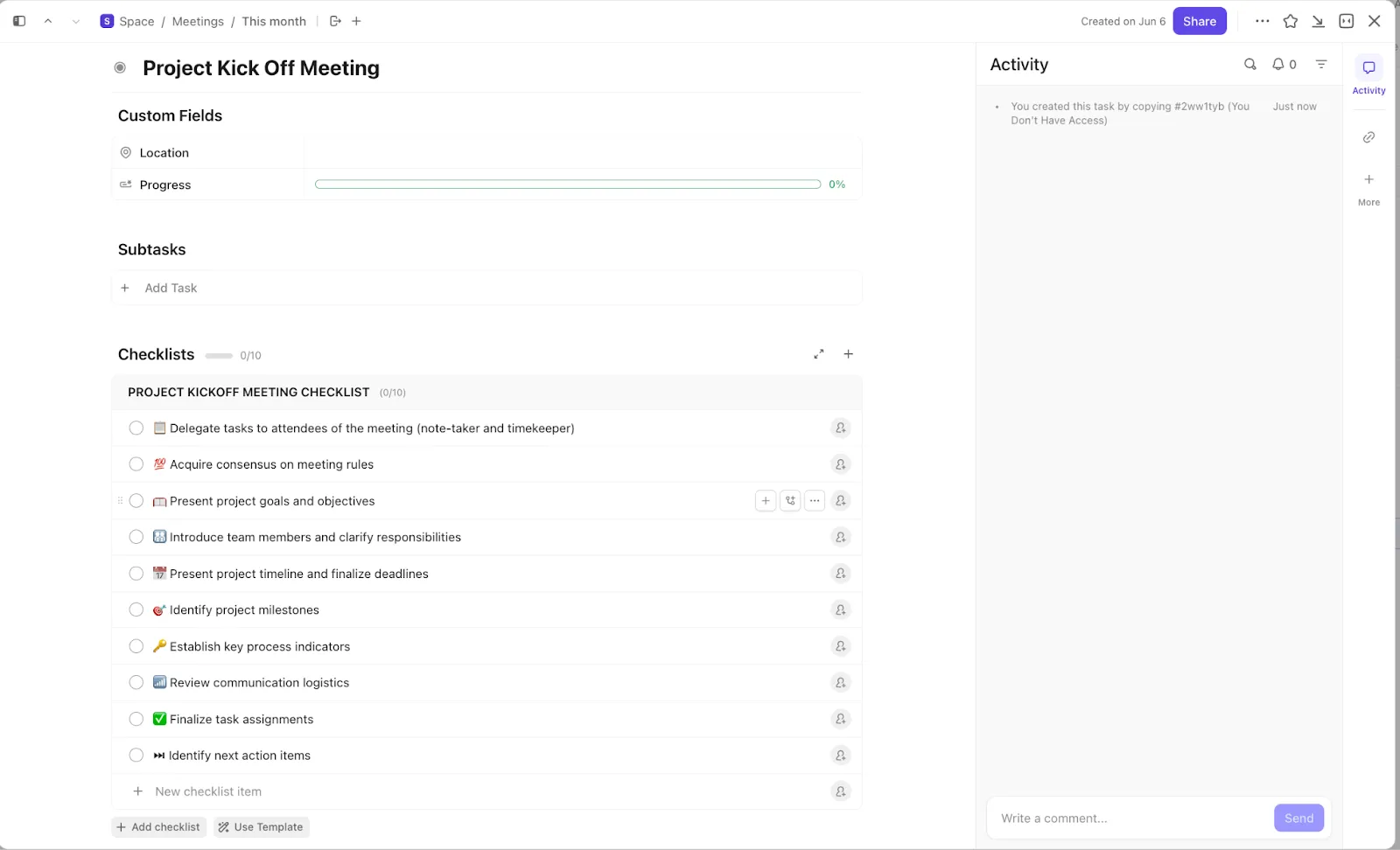Mark Review communication logistics as done
The image size is (1400, 850).
136,683
